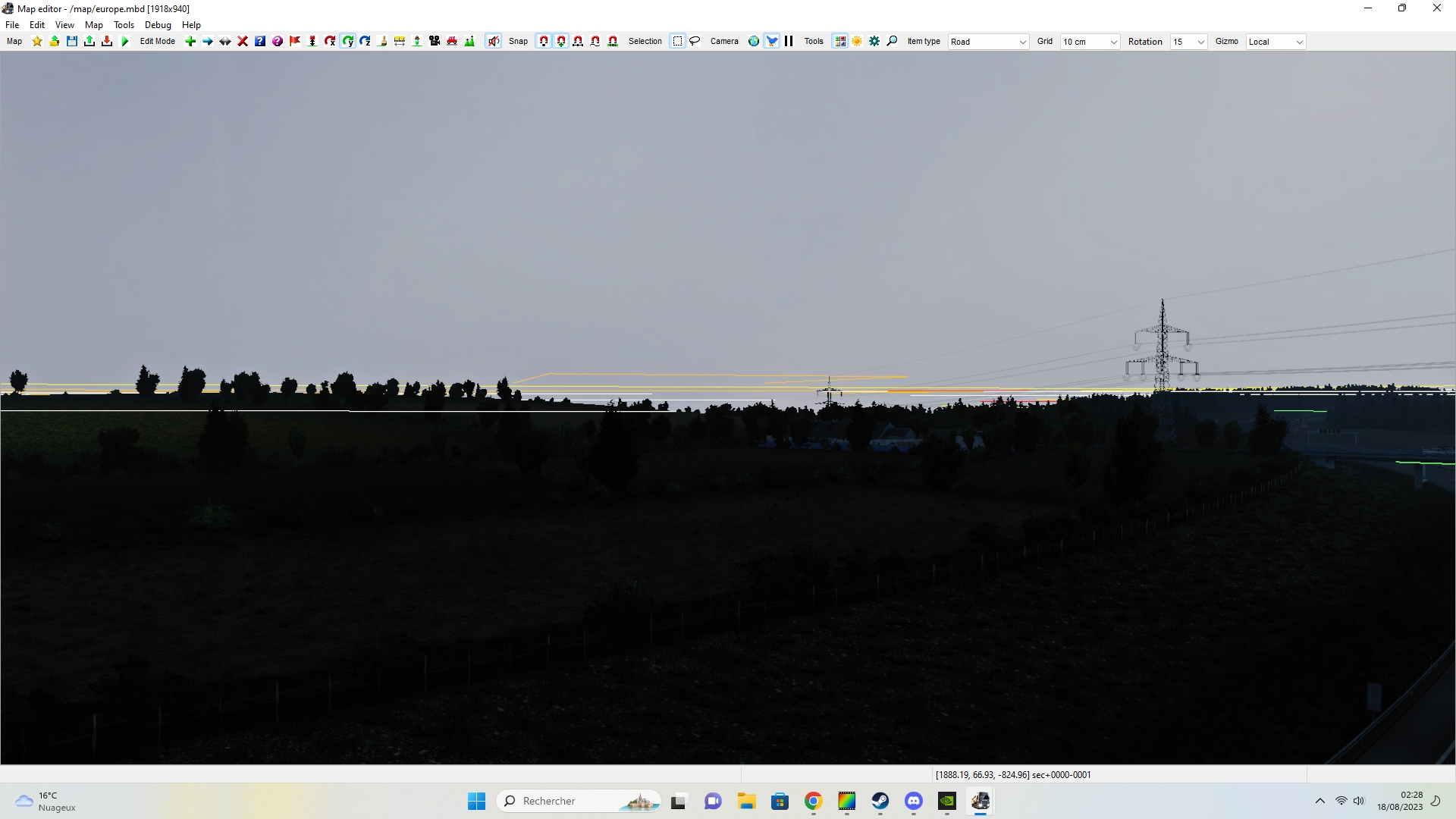Expand the Grid 10 cm dropdown

coord(1089,42)
